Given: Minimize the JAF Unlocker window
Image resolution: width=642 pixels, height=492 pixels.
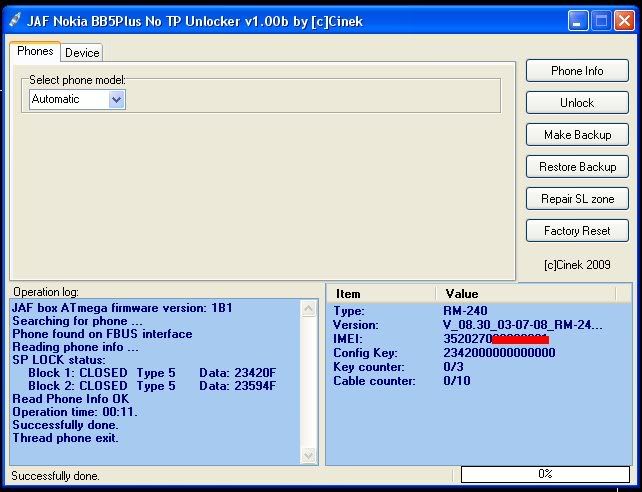Looking at the screenshot, I should coord(578,20).
